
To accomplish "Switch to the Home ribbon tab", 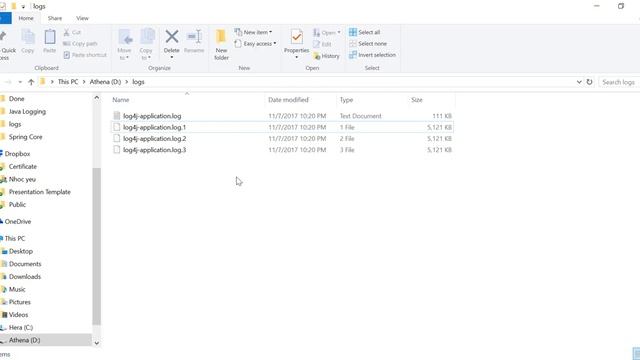I will [x=26, y=18].
